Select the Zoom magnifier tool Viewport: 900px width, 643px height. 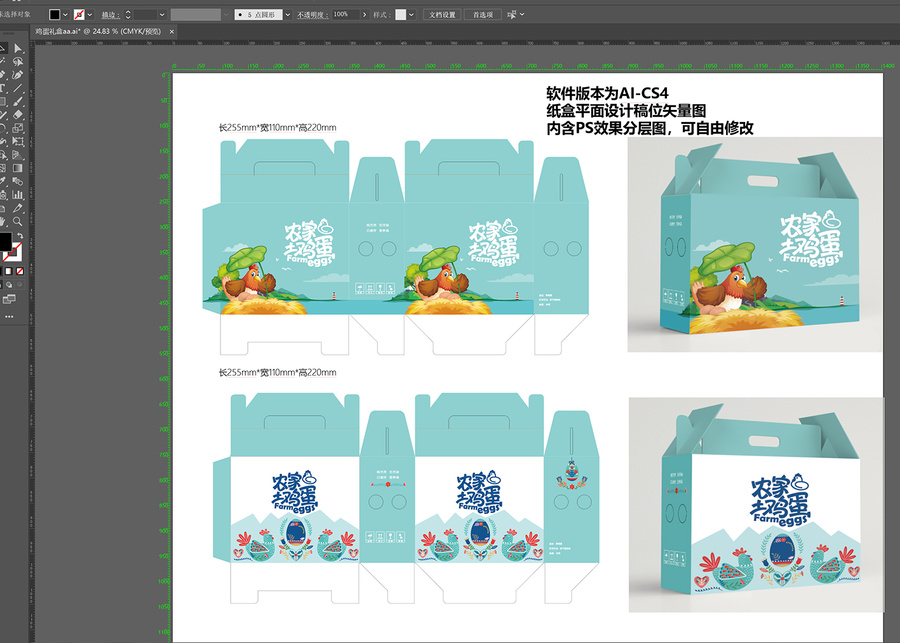(18, 221)
